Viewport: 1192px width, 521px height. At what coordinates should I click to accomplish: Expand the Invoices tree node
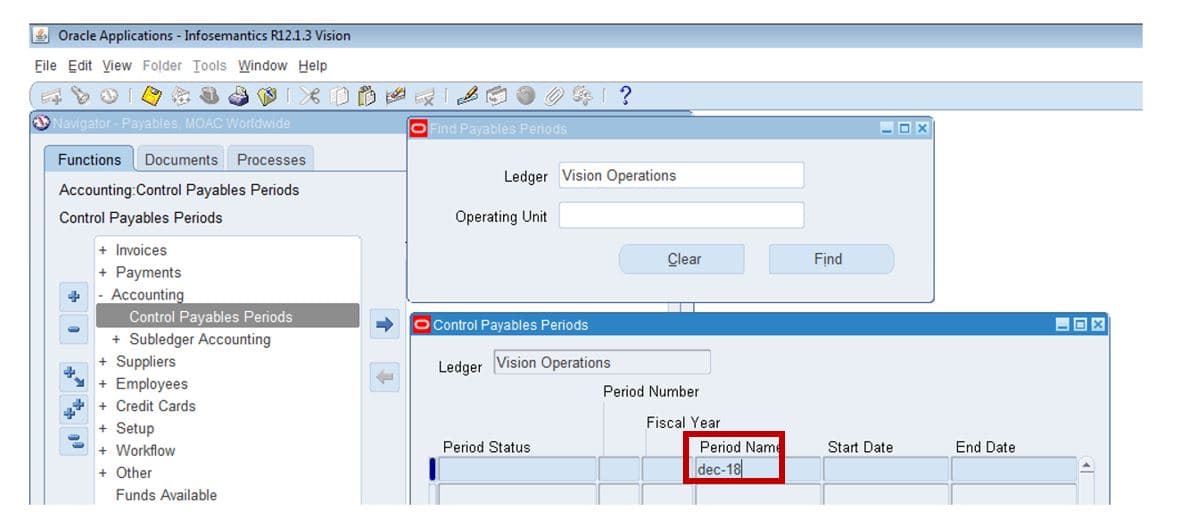point(103,250)
